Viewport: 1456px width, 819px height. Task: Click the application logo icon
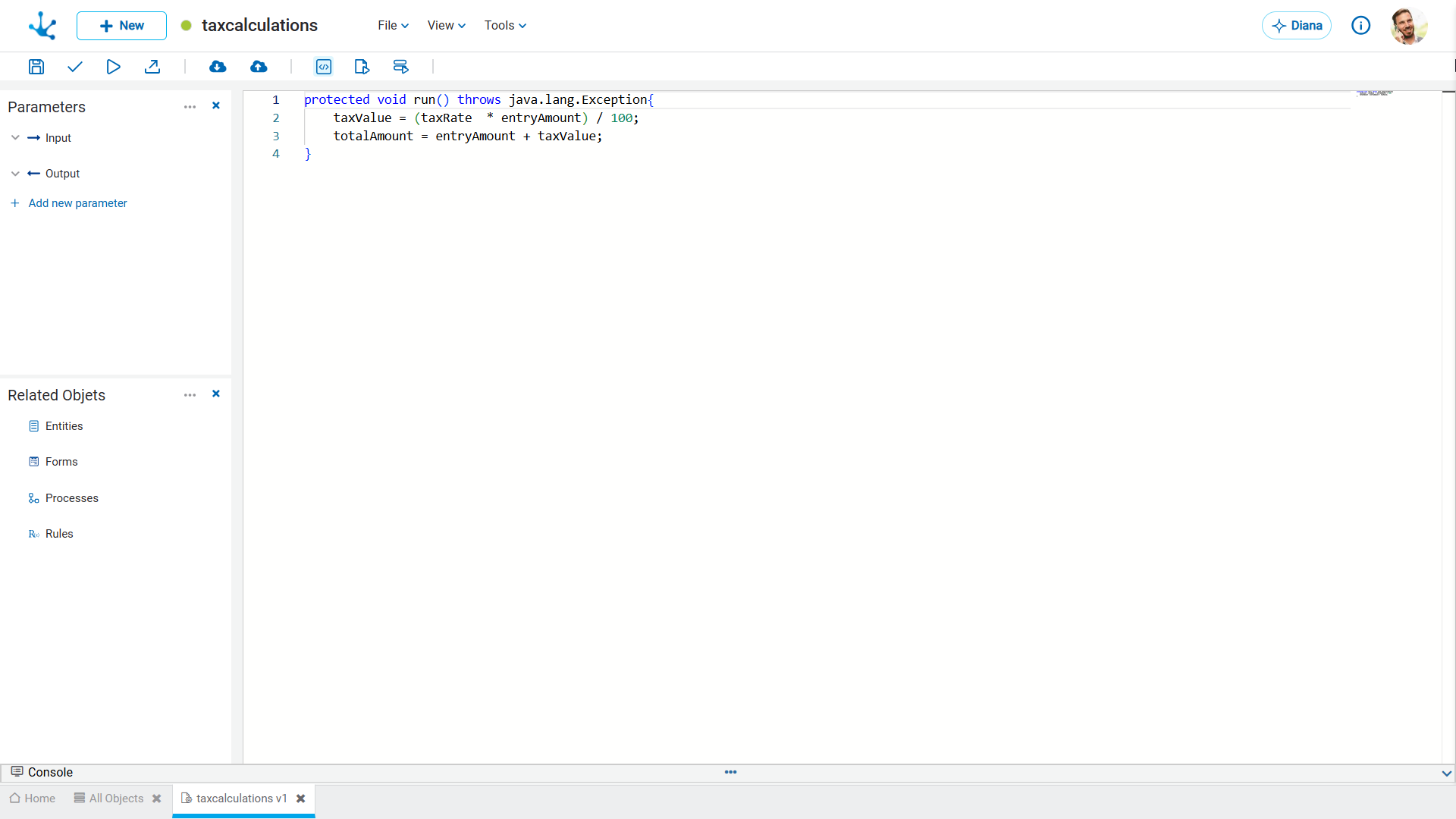point(42,26)
